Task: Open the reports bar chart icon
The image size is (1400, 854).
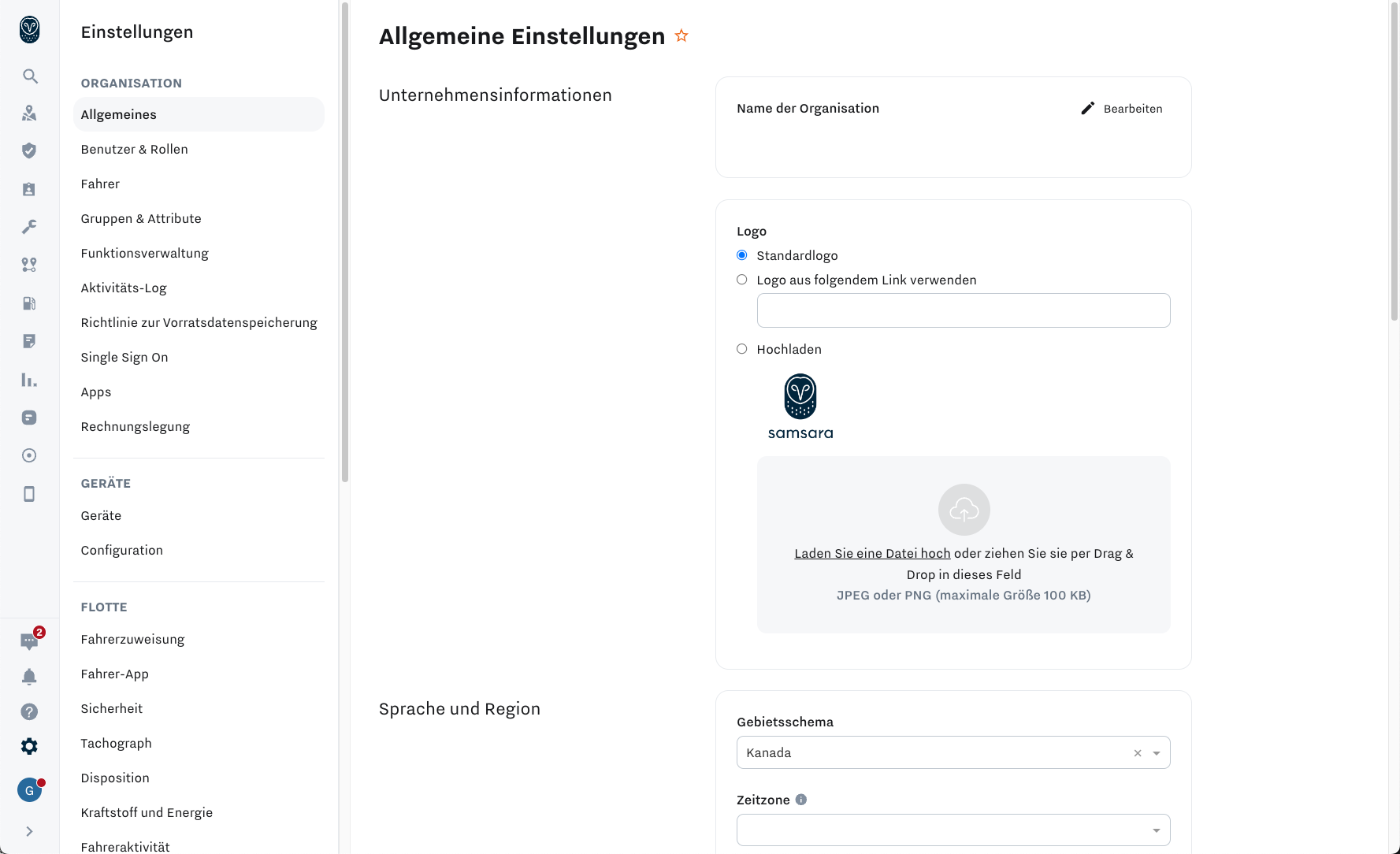Action: (x=29, y=380)
